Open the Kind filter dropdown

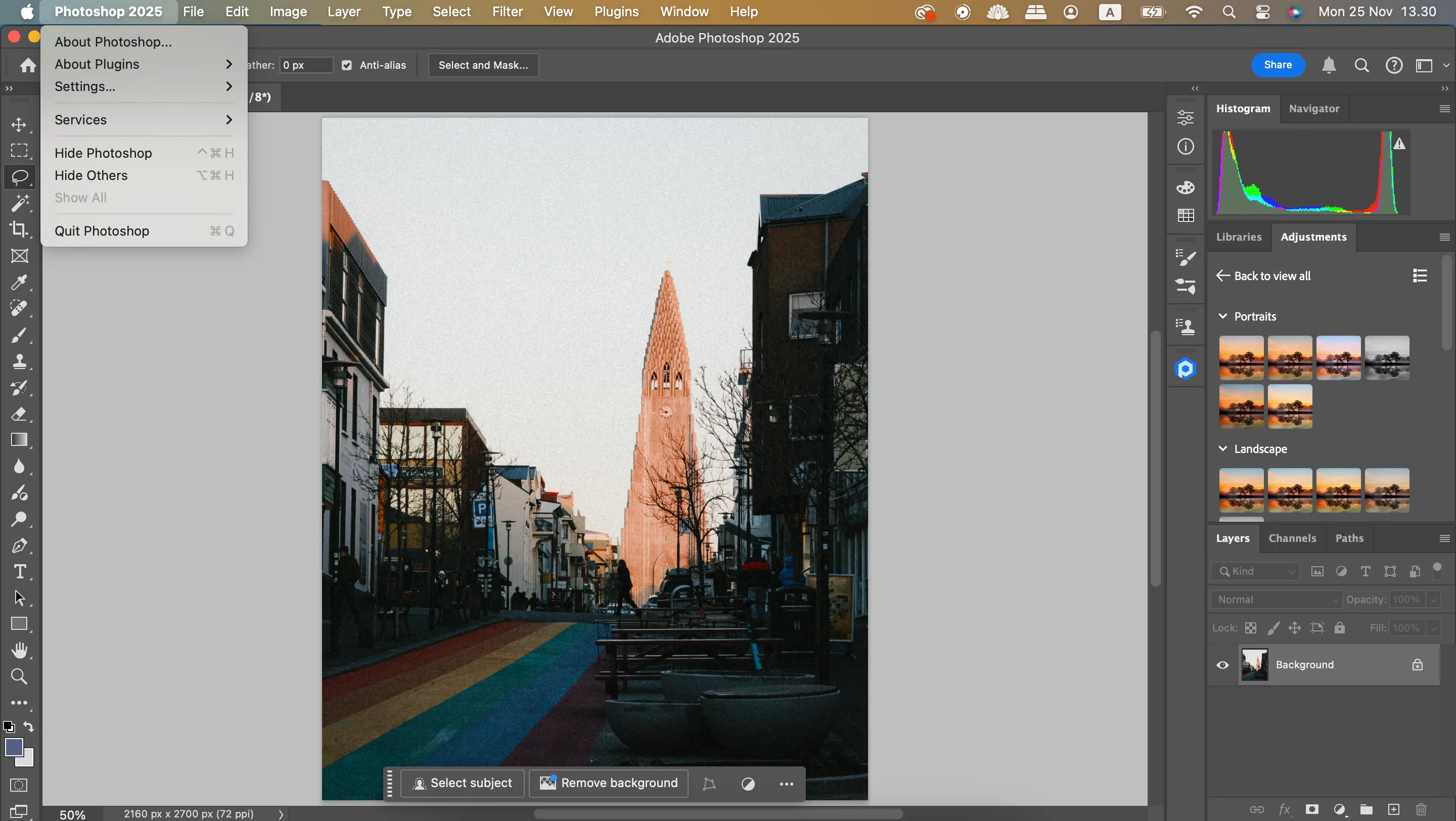(1255, 571)
